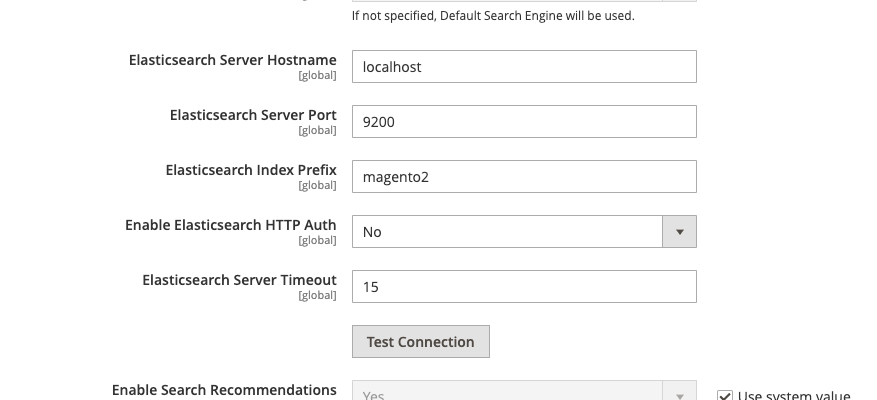
Task: Click the [global] scope tag under Hostname
Action: click(x=317, y=75)
